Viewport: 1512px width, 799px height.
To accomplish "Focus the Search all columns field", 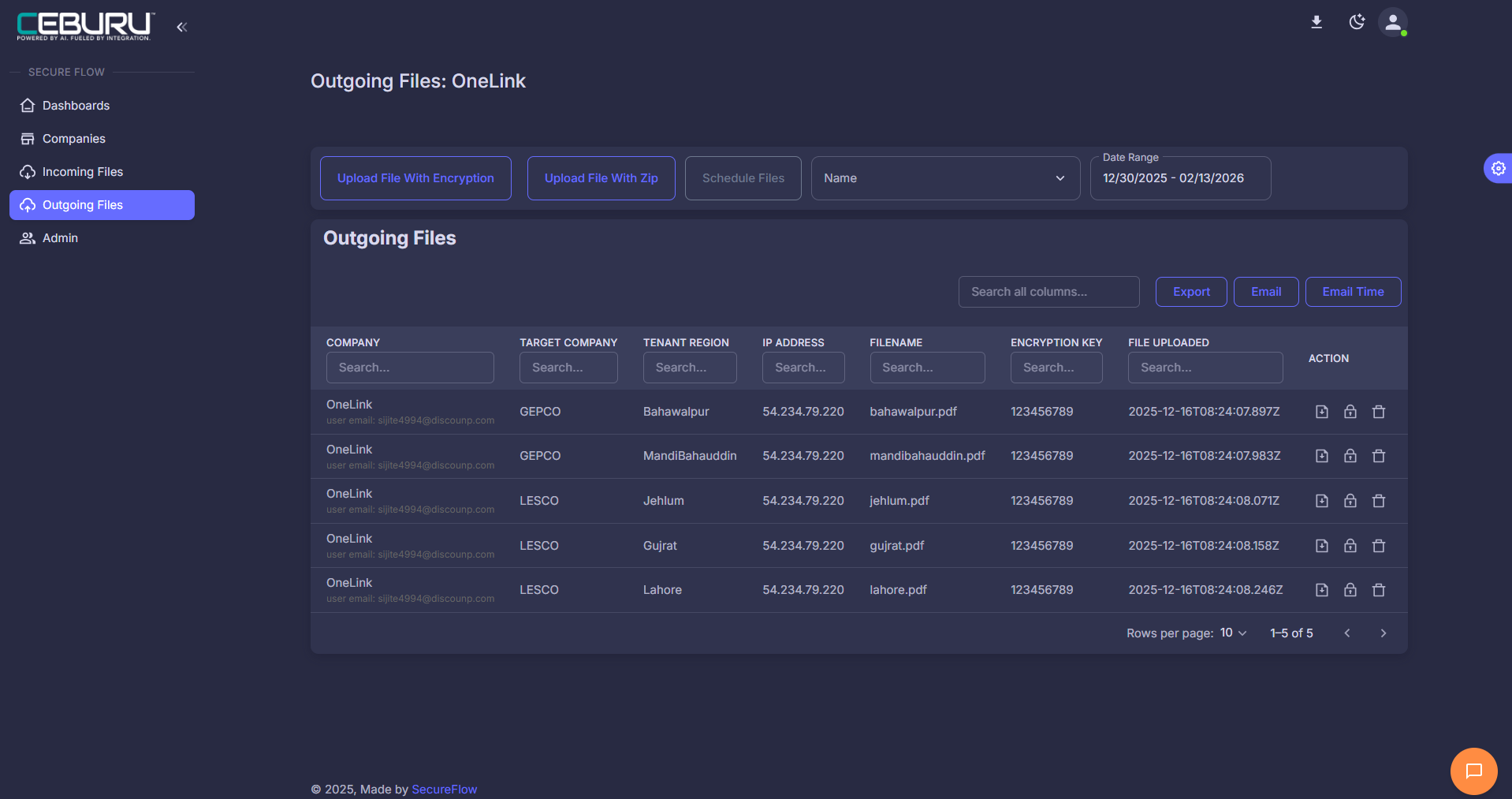I will 1048,292.
